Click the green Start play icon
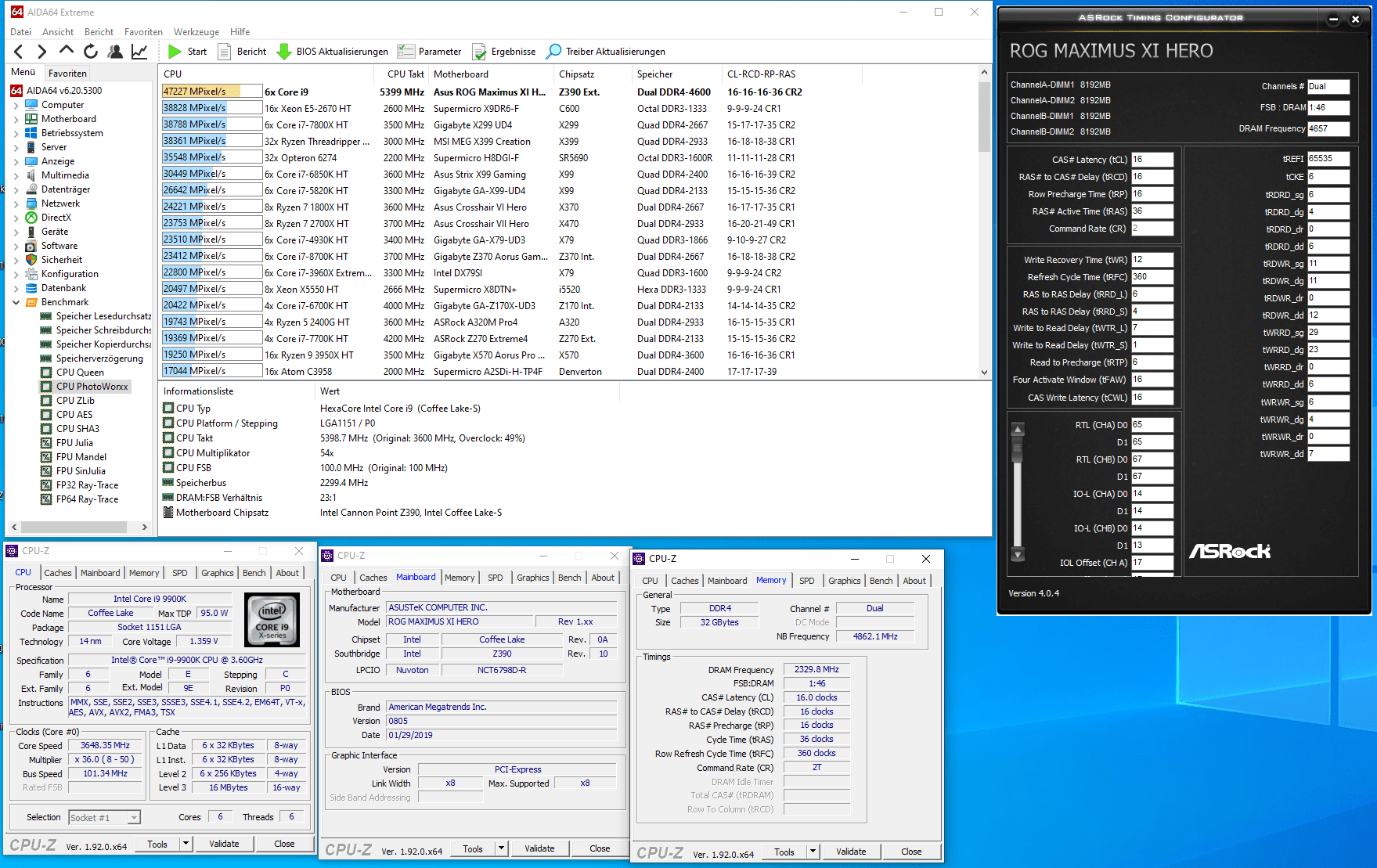 (x=175, y=52)
